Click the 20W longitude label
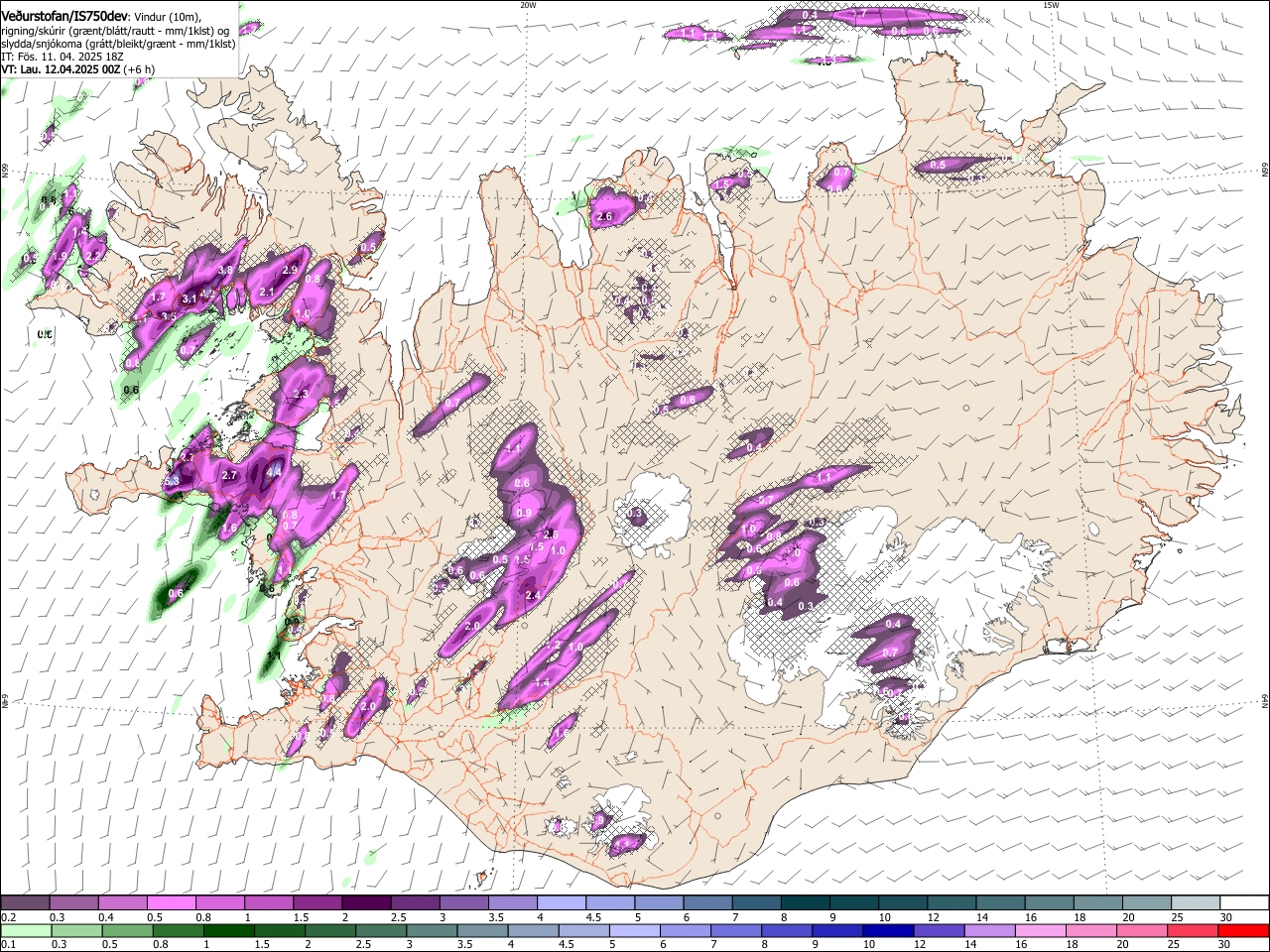1270x952 pixels. (x=528, y=5)
